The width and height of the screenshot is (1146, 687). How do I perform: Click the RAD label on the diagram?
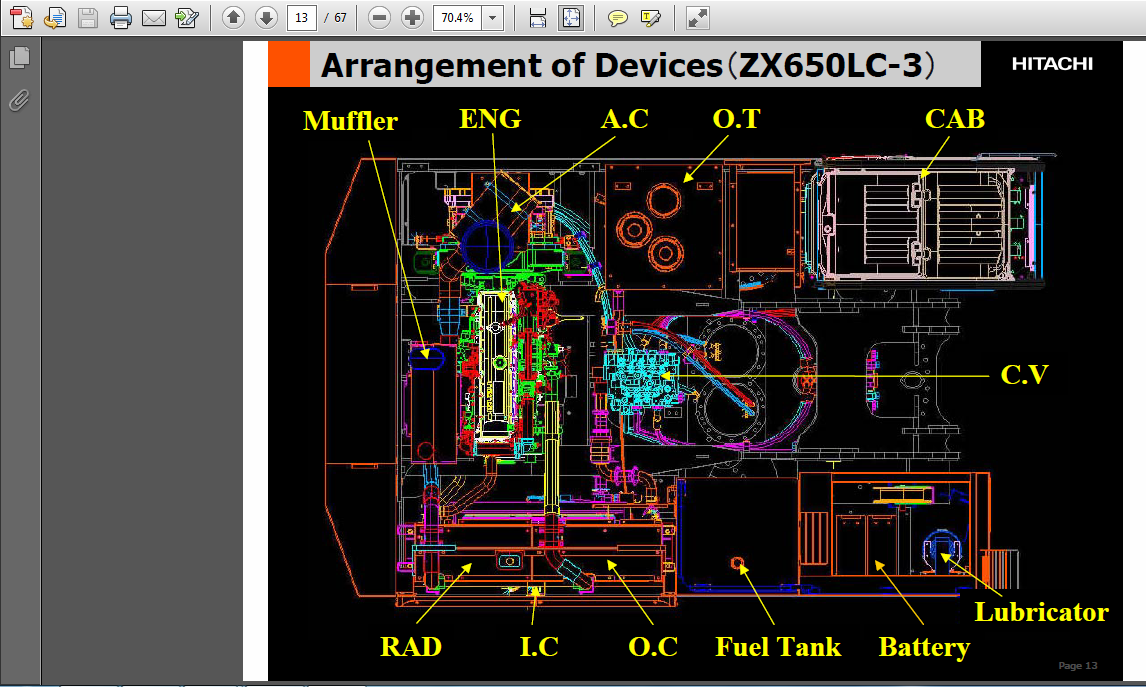click(x=411, y=647)
